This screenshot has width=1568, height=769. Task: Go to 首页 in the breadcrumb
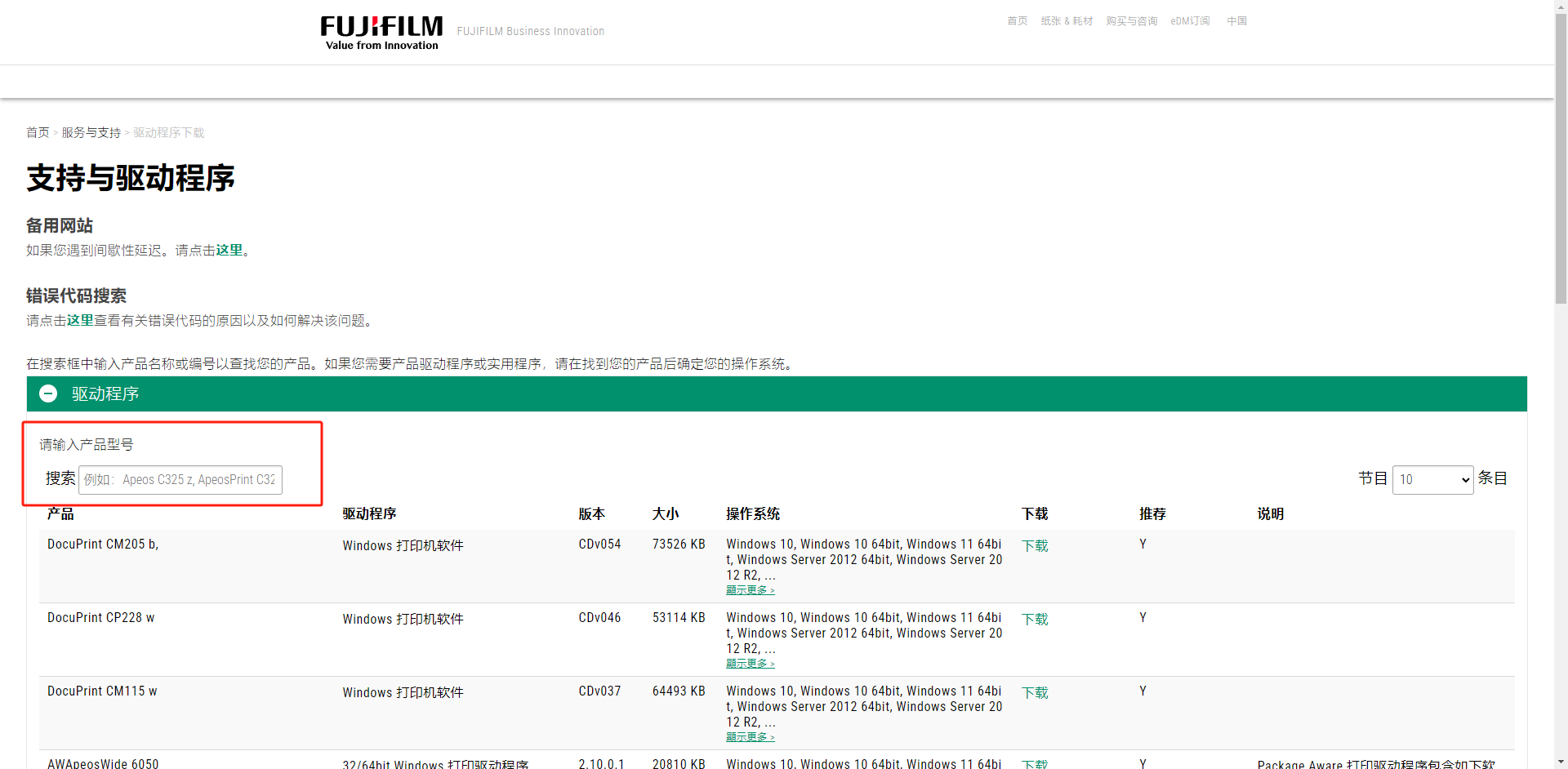pyautogui.click(x=38, y=132)
